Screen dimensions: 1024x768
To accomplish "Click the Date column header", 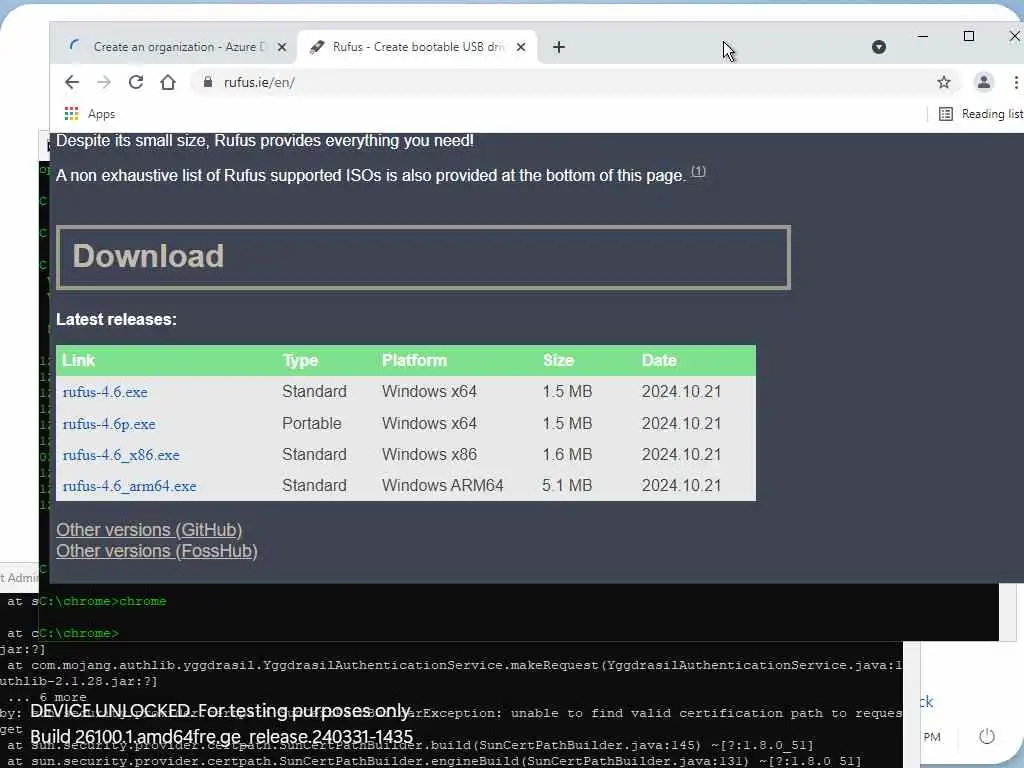I will click(x=659, y=360).
